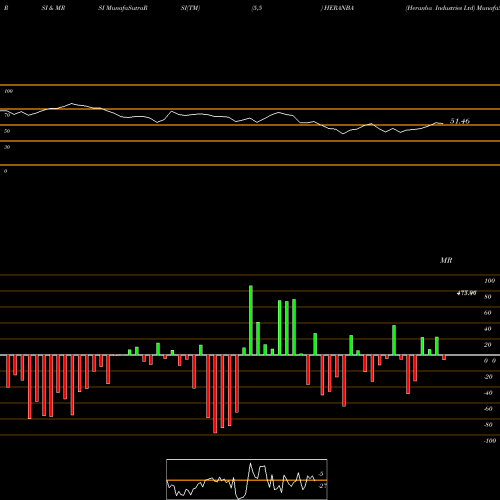The width and height of the screenshot is (500, 500).
Task: Click the MR axis label 60
Action: pos(488,313)
